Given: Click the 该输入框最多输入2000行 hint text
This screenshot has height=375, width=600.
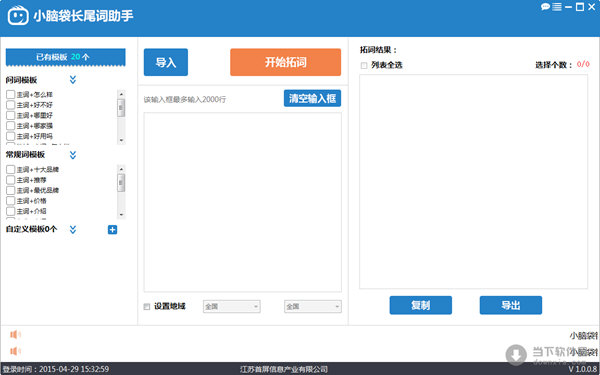Looking at the screenshot, I should tap(185, 100).
